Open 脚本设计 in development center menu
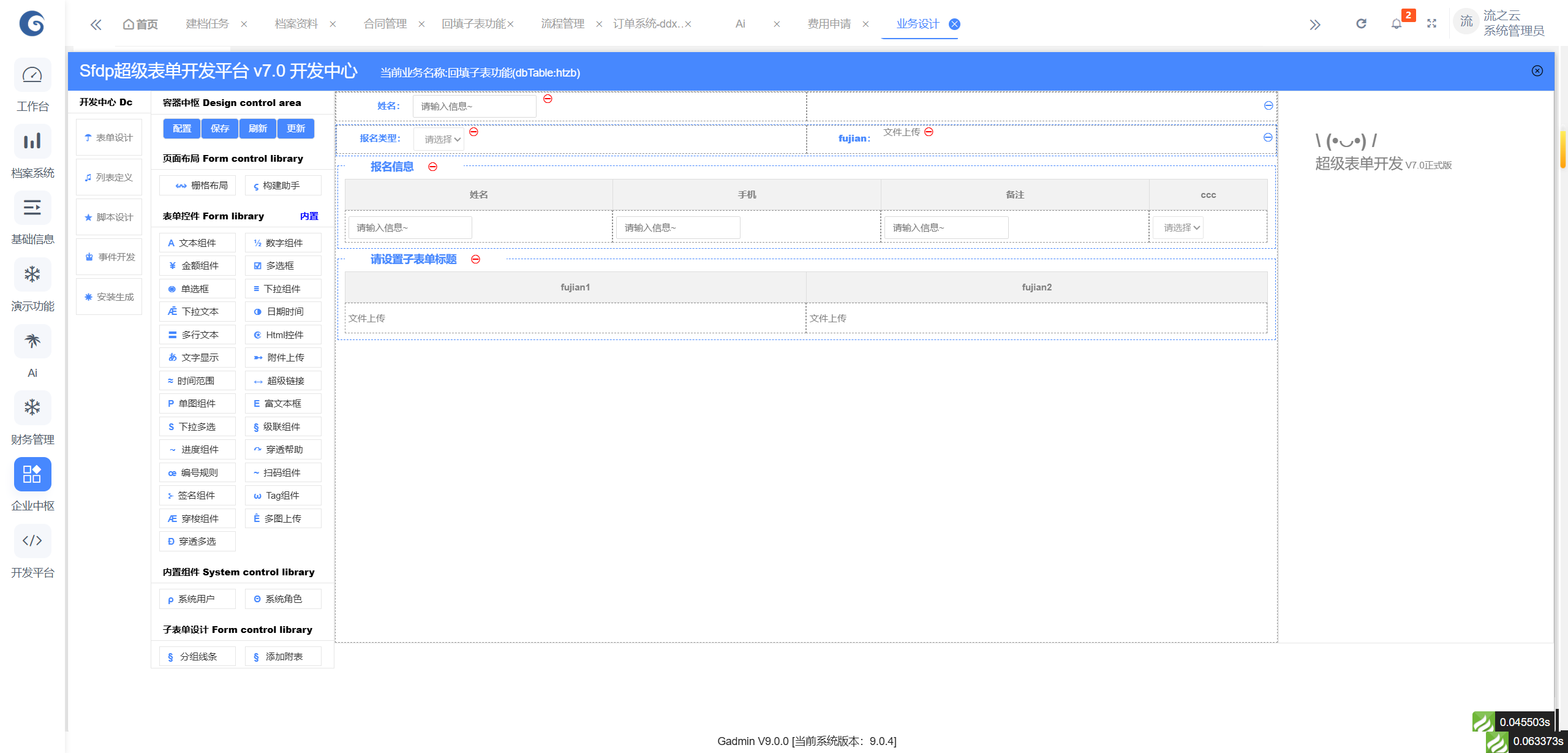This screenshot has height=753, width=1568. (x=109, y=217)
